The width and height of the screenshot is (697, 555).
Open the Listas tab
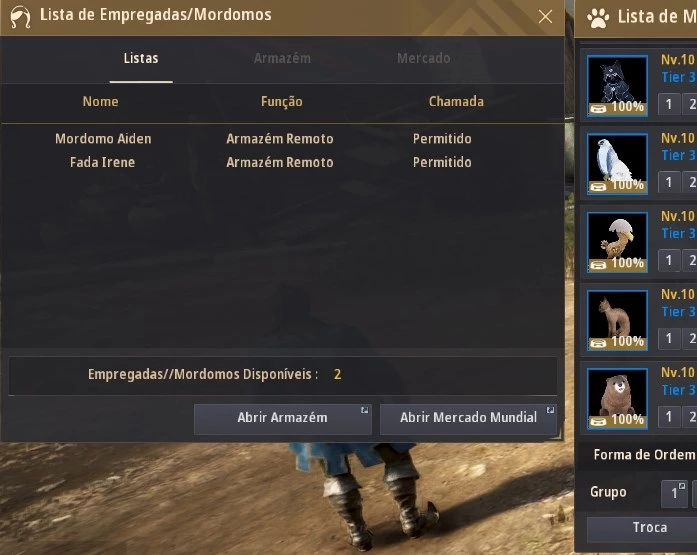point(141,58)
